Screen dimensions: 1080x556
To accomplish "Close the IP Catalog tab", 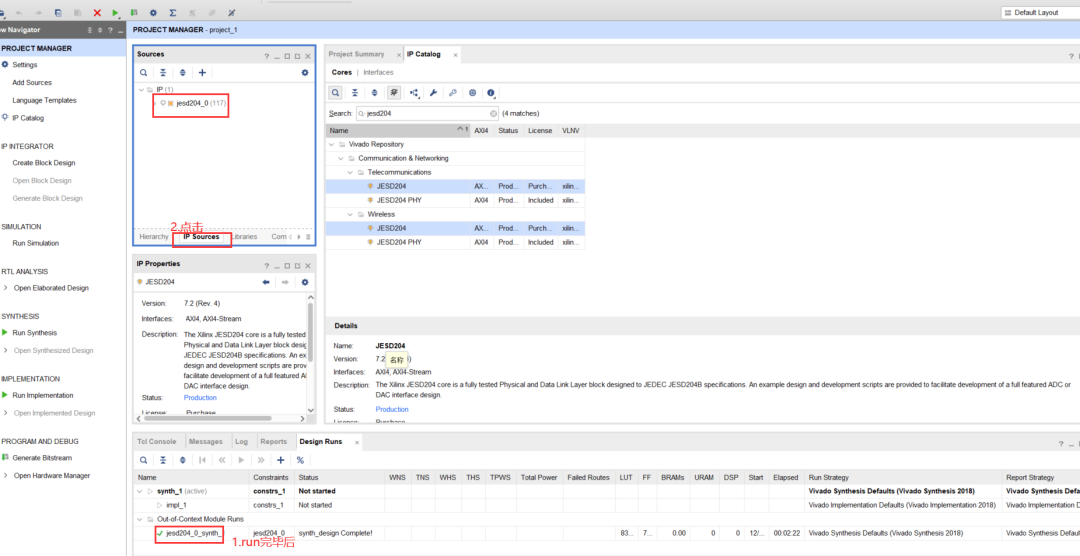I will pos(455,54).
